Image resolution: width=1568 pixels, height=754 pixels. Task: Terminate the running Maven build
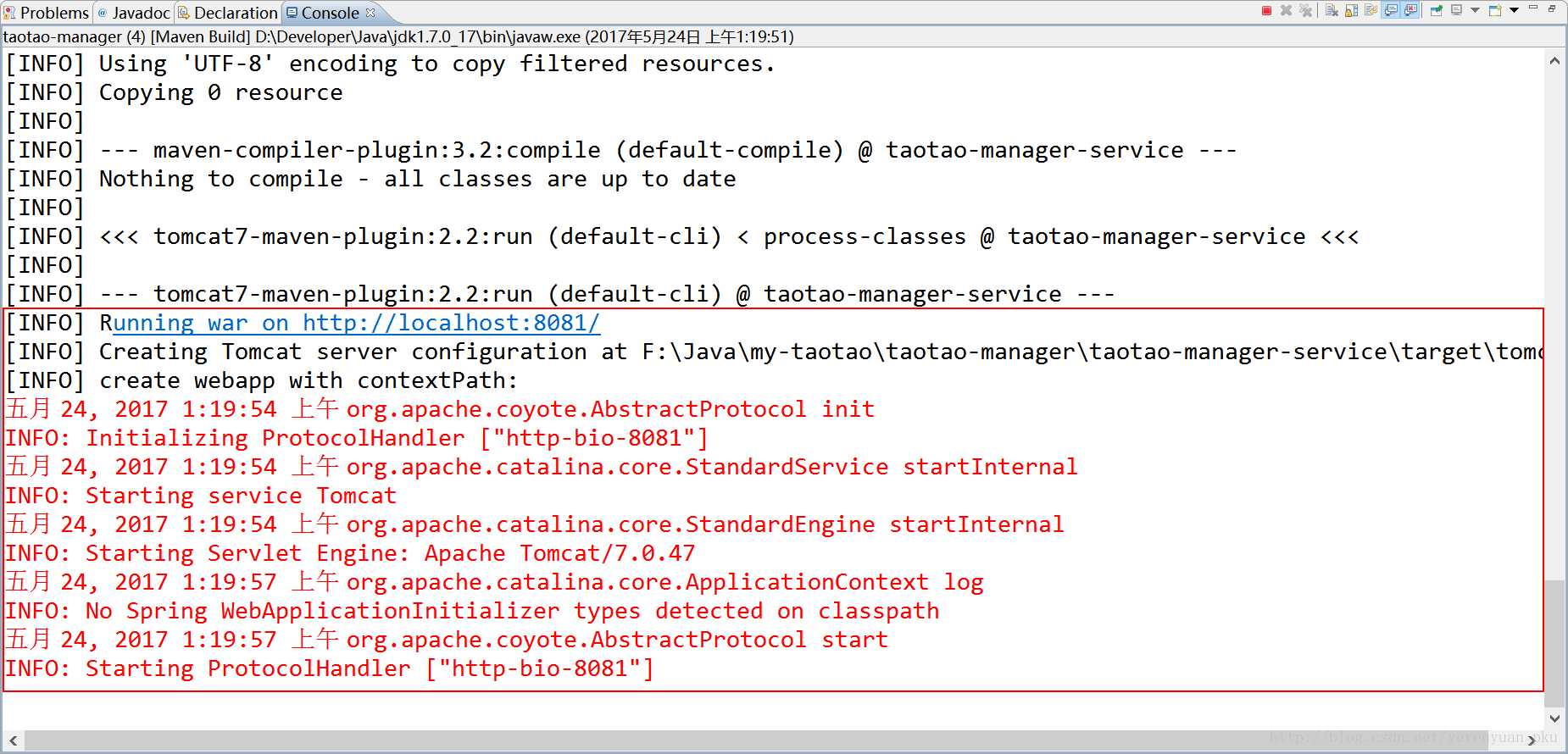pyautogui.click(x=1266, y=10)
